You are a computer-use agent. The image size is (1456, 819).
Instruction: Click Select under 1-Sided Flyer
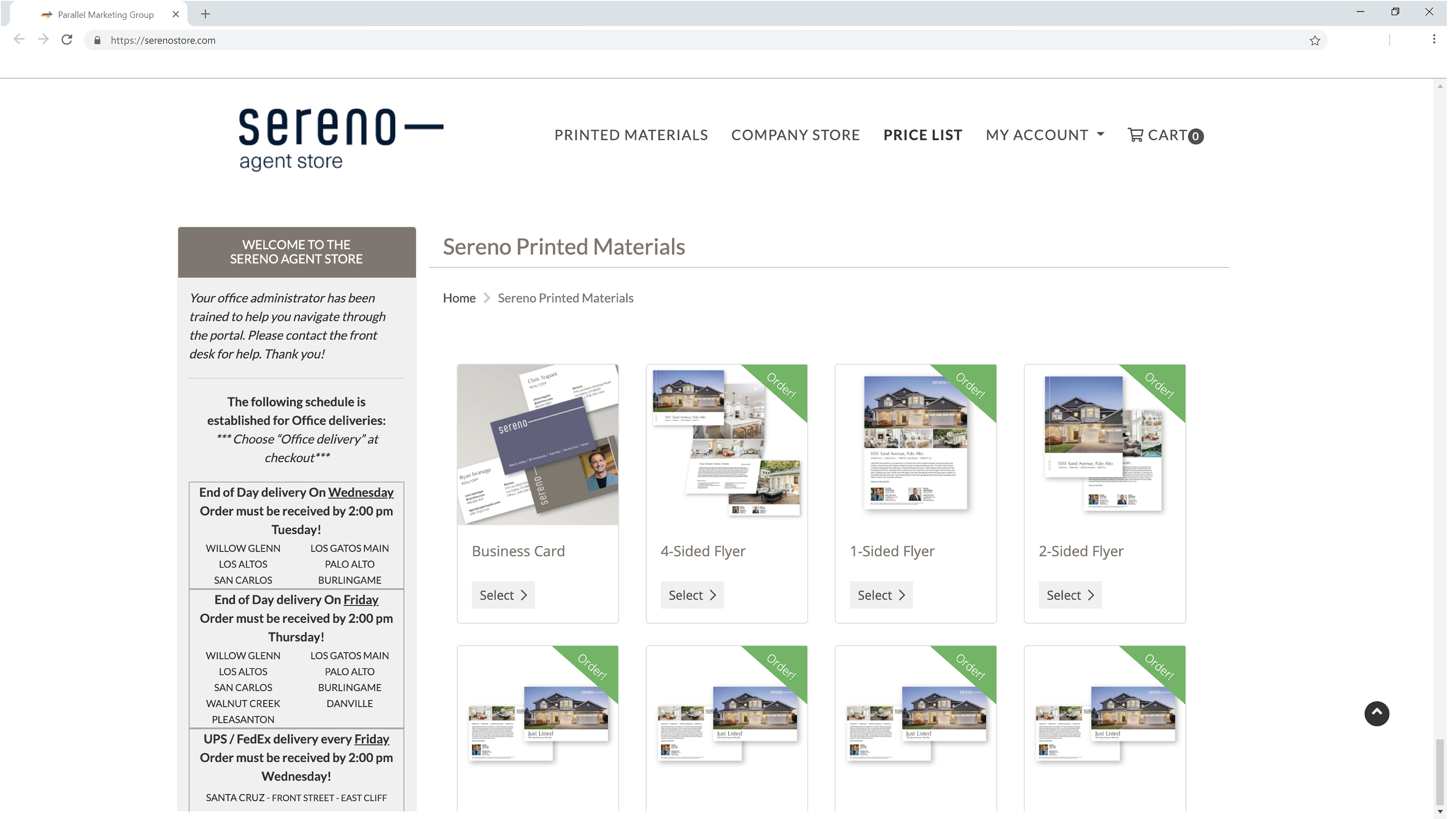tap(880, 595)
